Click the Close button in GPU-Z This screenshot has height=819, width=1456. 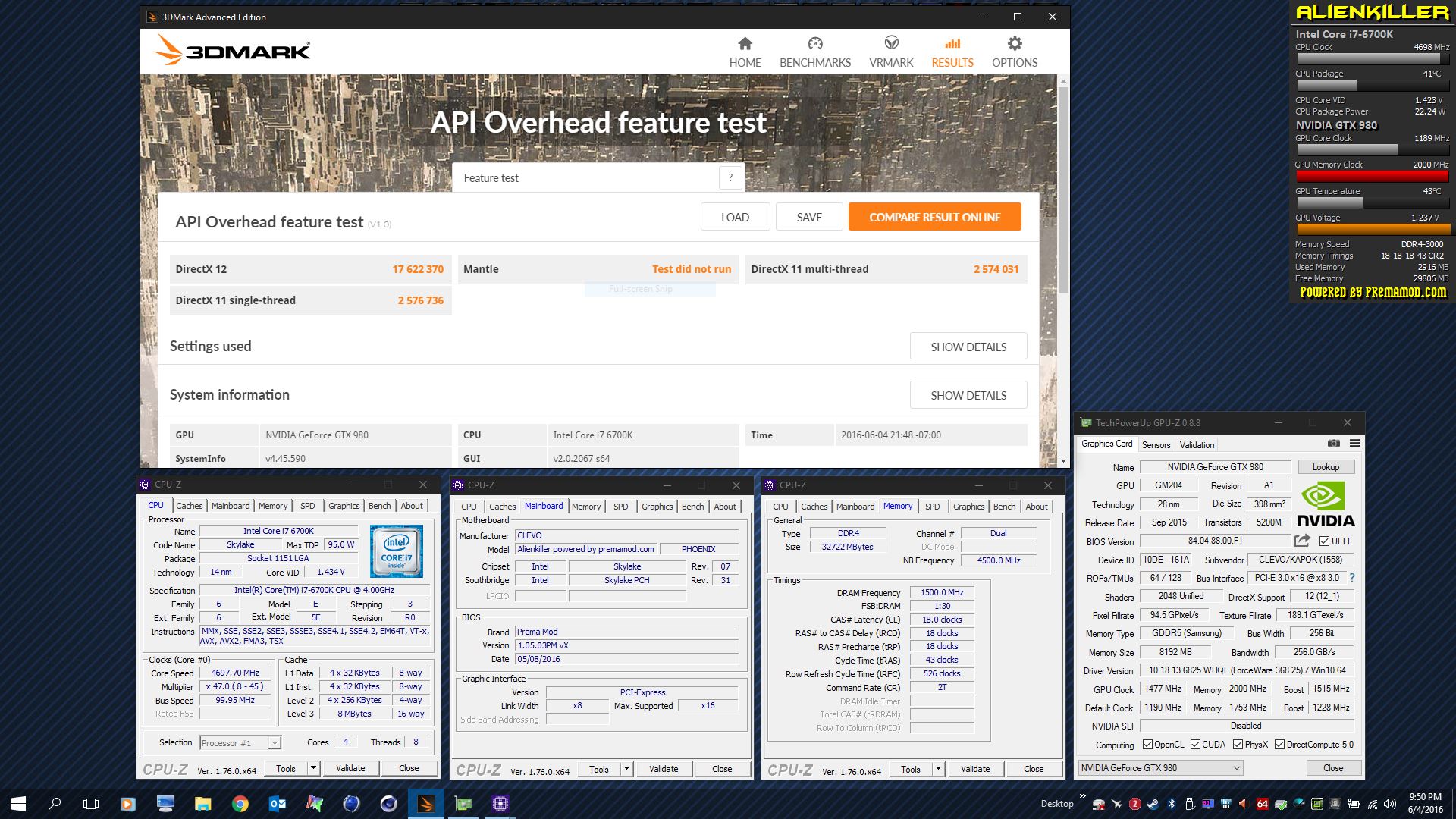1333,768
